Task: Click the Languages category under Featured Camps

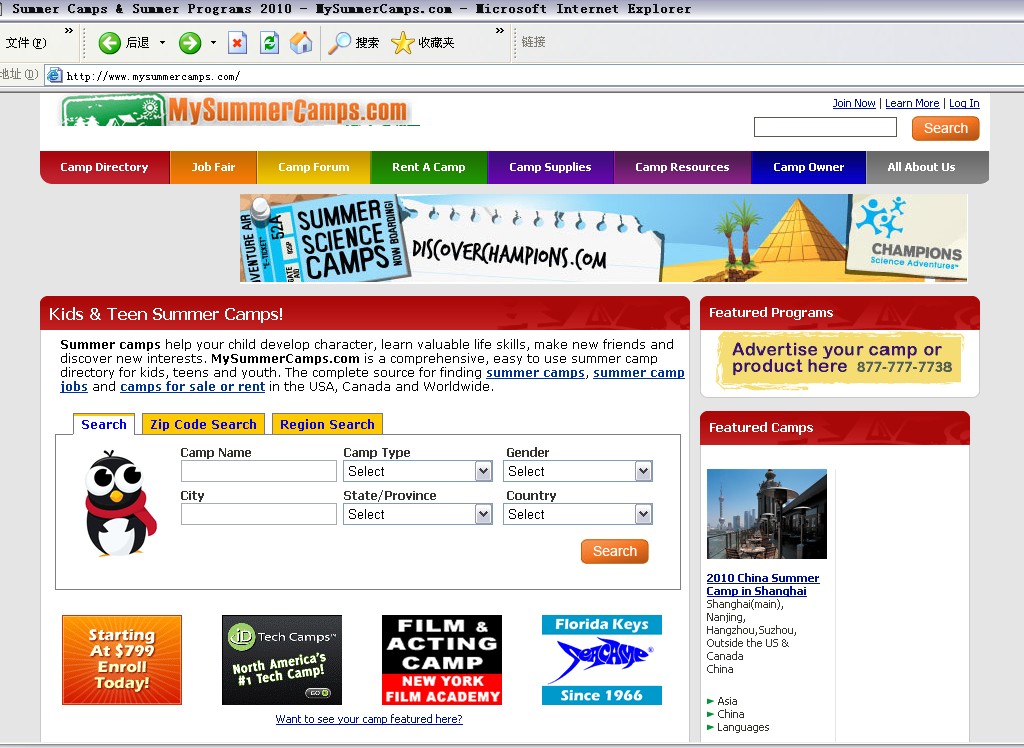Action: pos(743,727)
